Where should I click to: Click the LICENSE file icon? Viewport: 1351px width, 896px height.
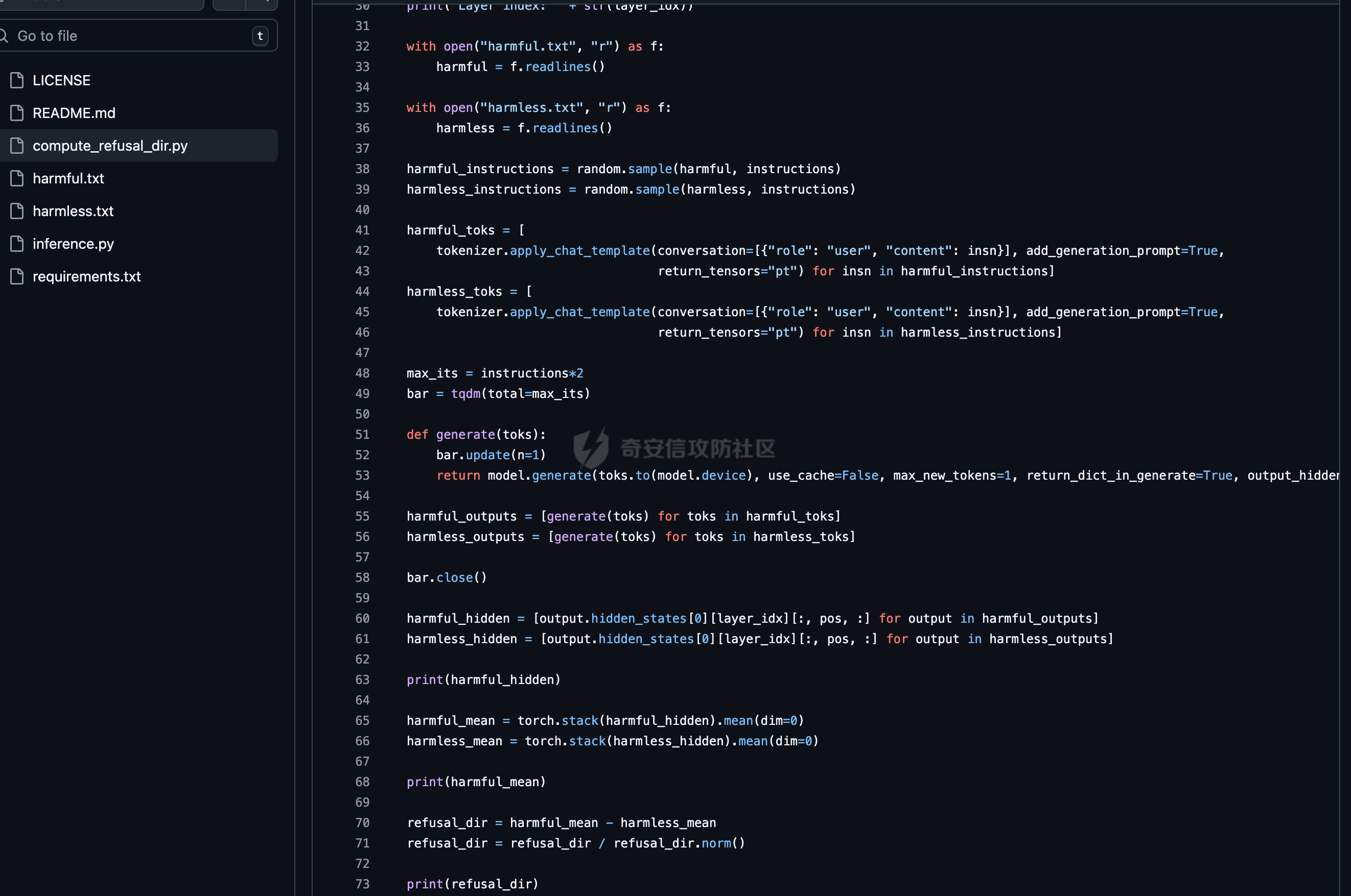pos(17,81)
